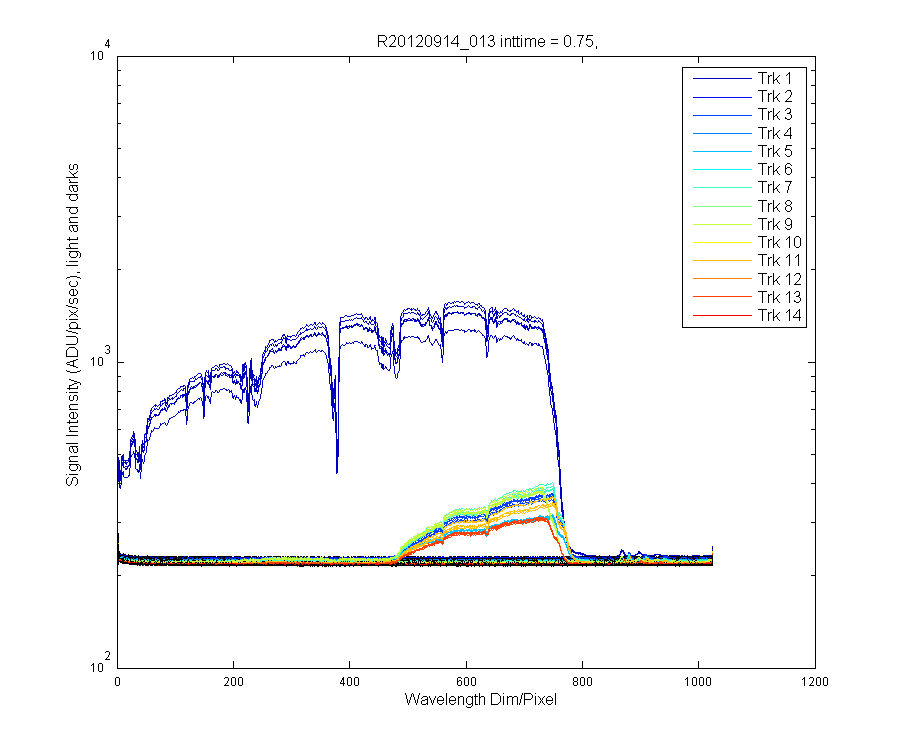Click the x-axis tick label 200

(234, 682)
